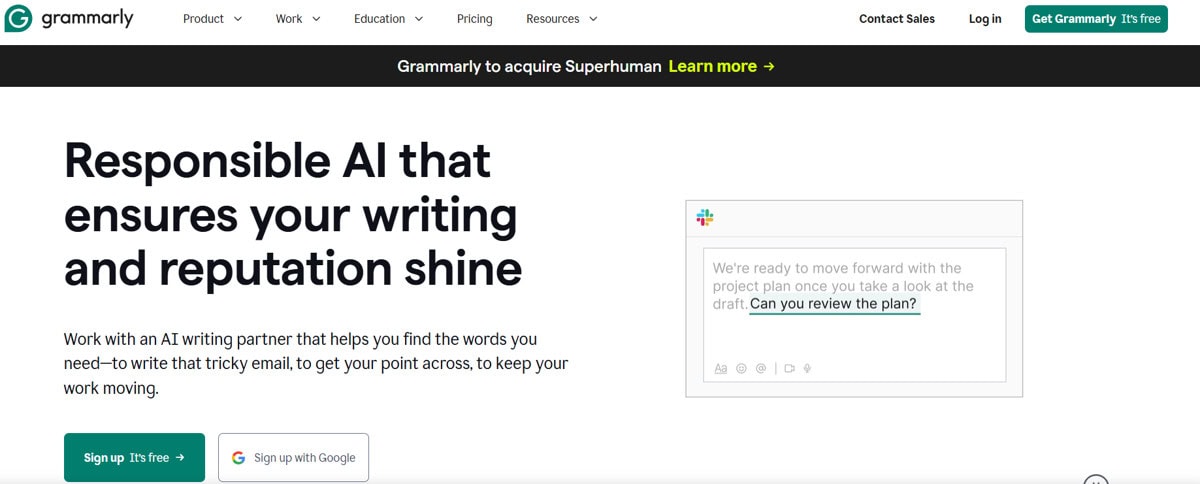Screen dimensions: 1200x484
Task: Click the green Sign up It's free button
Action: point(134,458)
